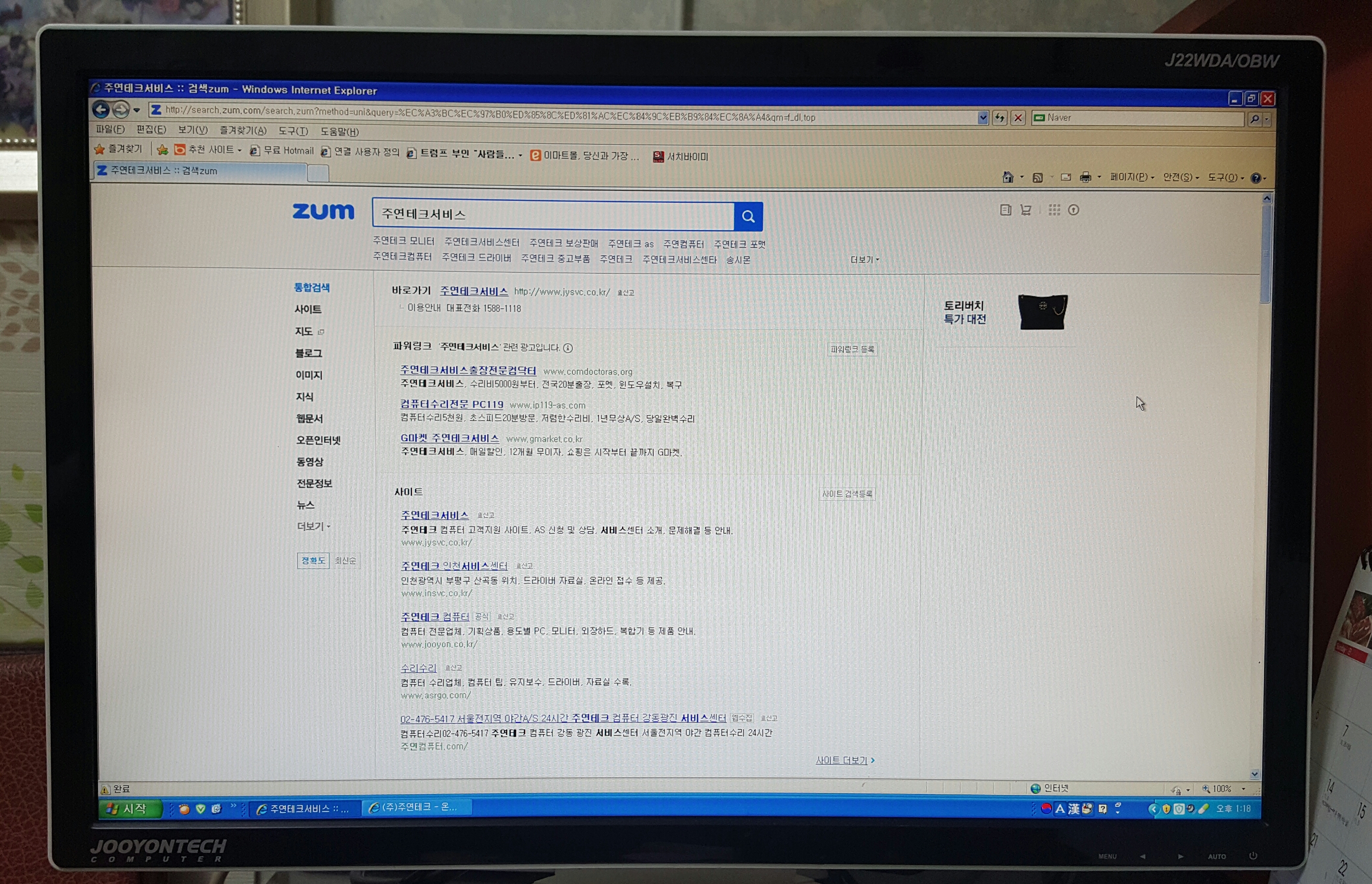Expand 더보기 in left category list
1372x884 pixels.
[x=313, y=526]
